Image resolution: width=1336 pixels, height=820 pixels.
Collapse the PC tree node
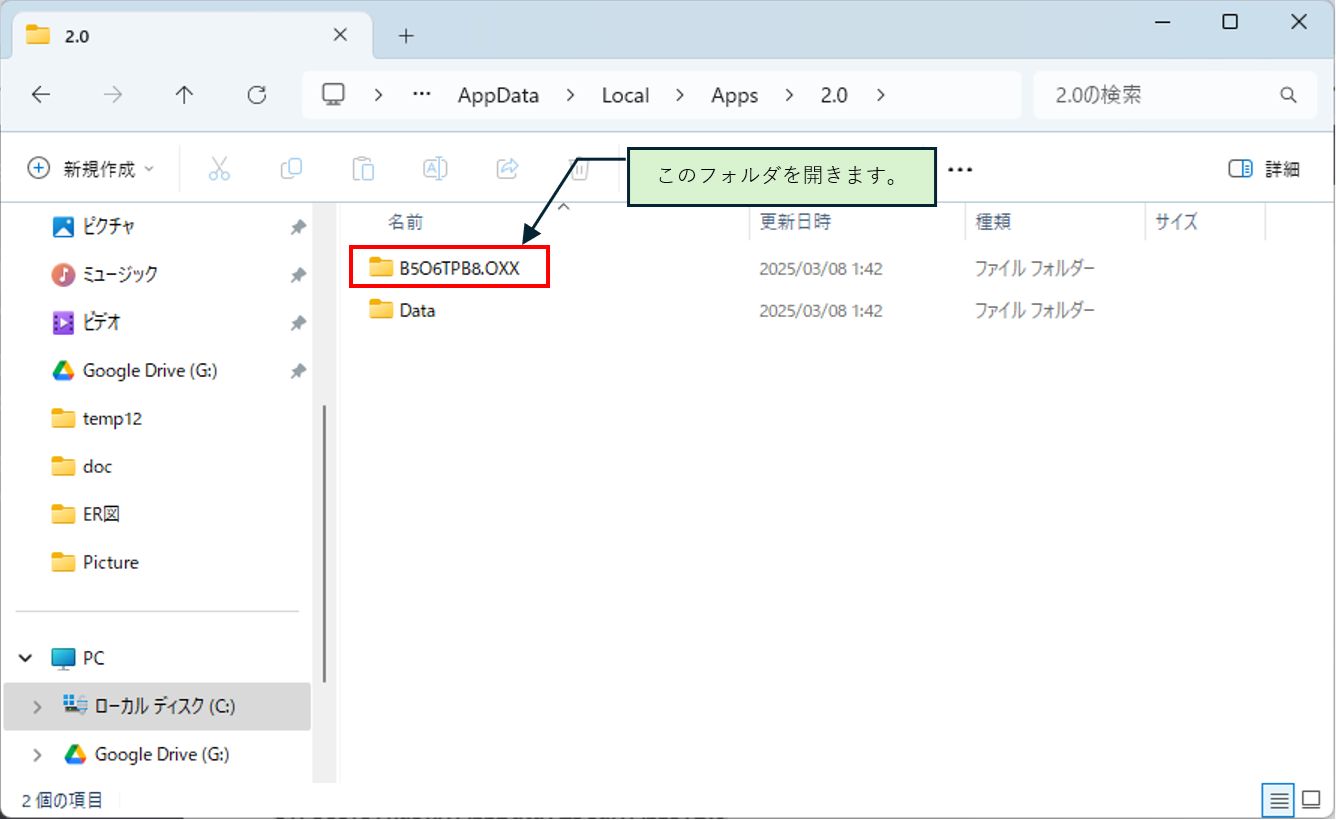[25, 659]
